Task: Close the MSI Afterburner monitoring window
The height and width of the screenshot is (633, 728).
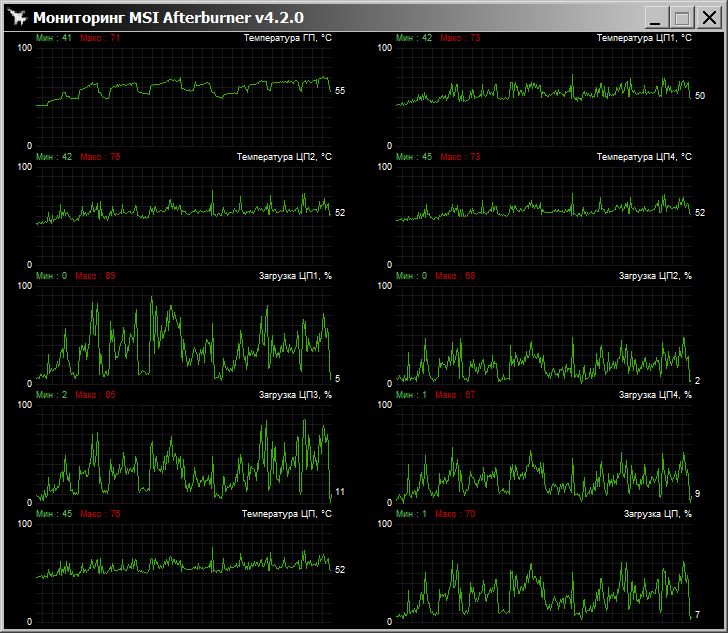Action: coord(708,18)
